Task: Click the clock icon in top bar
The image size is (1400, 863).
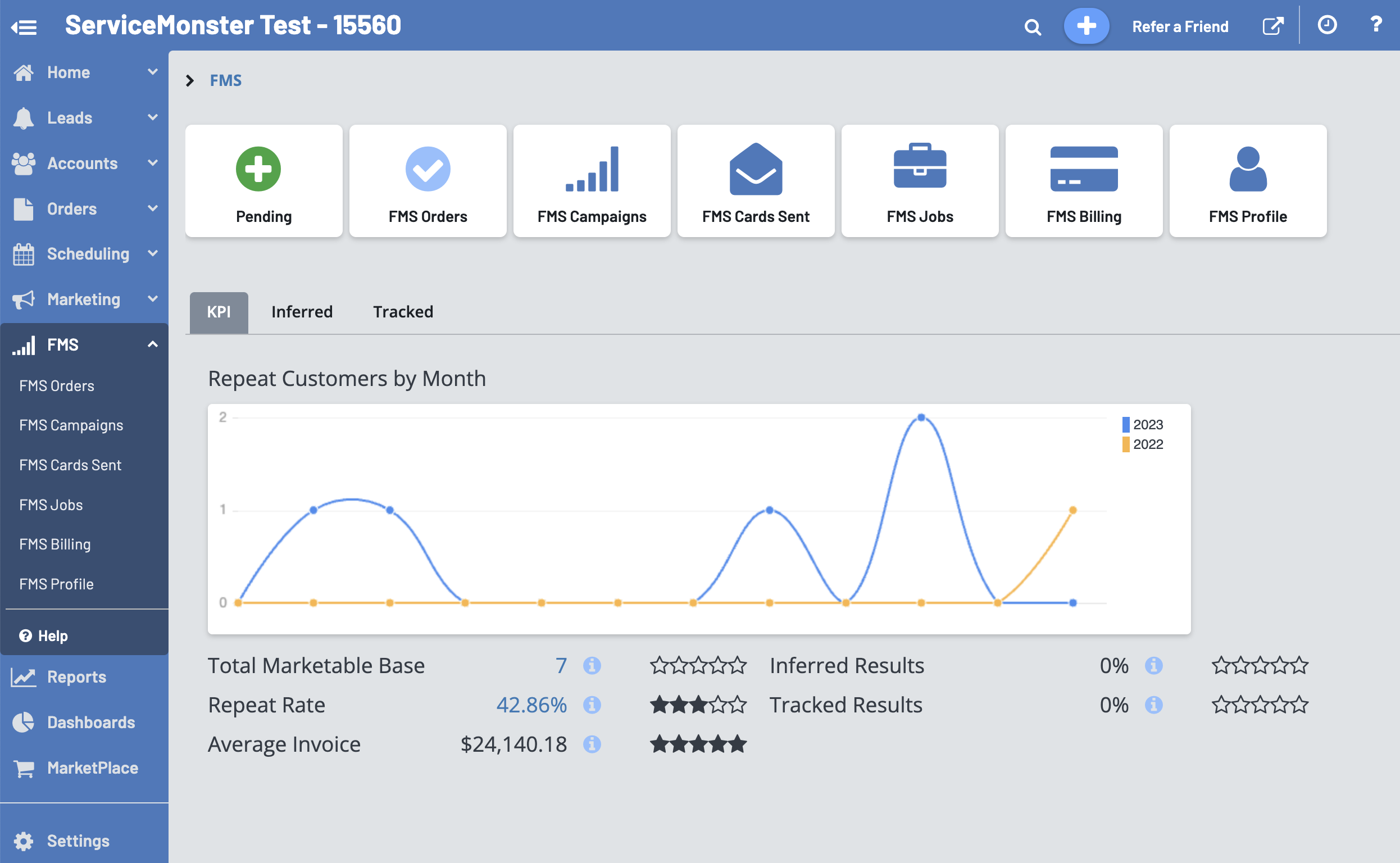Action: pyautogui.click(x=1327, y=25)
